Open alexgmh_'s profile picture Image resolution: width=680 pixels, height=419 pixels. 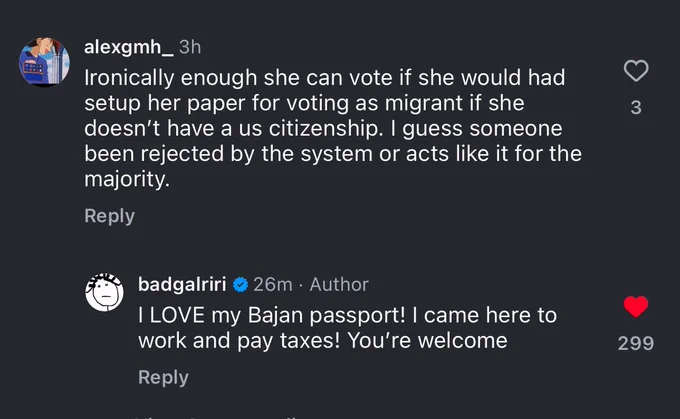pos(44,62)
